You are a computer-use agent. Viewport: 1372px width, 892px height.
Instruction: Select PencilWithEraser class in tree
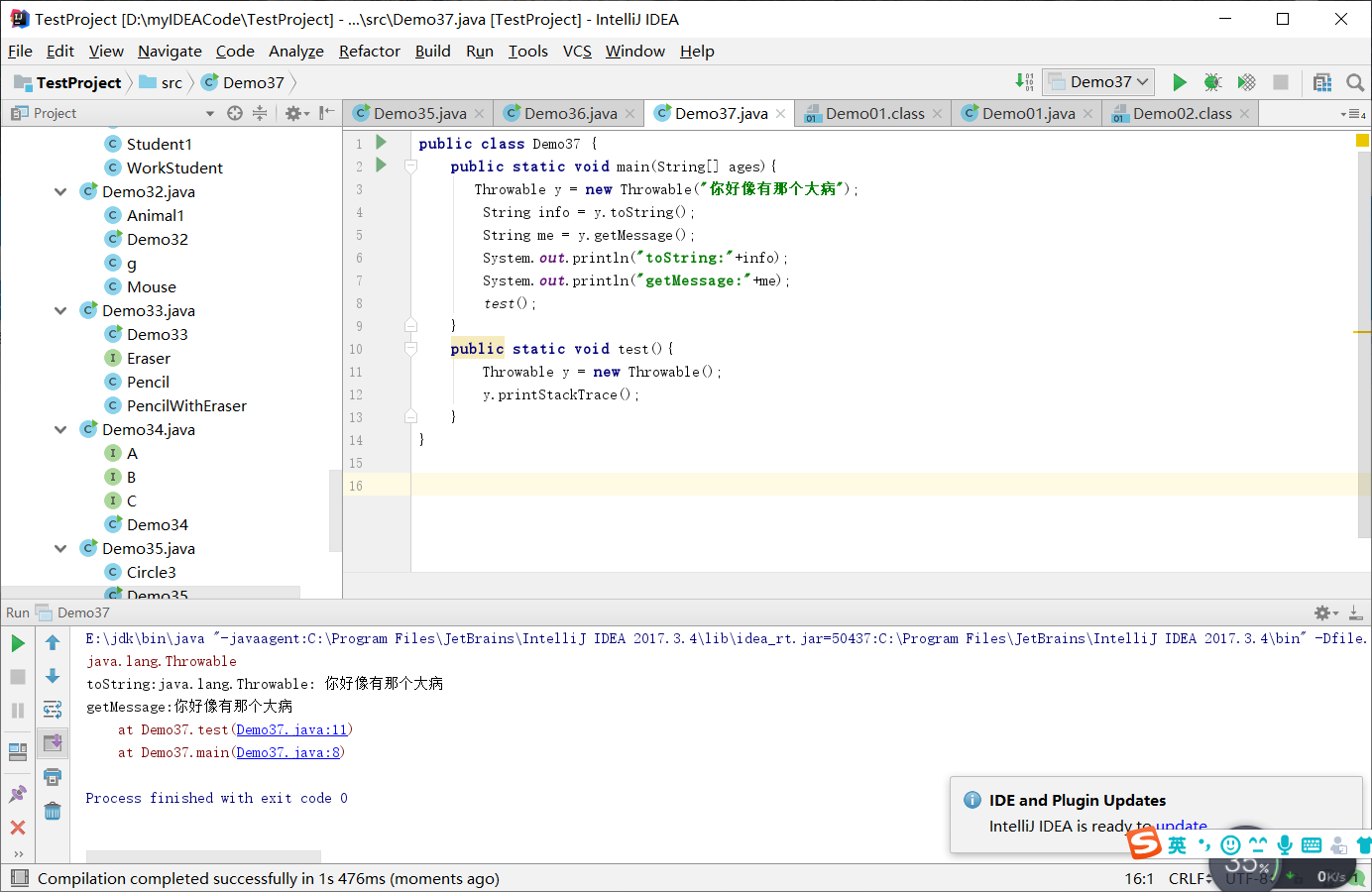[x=186, y=405]
